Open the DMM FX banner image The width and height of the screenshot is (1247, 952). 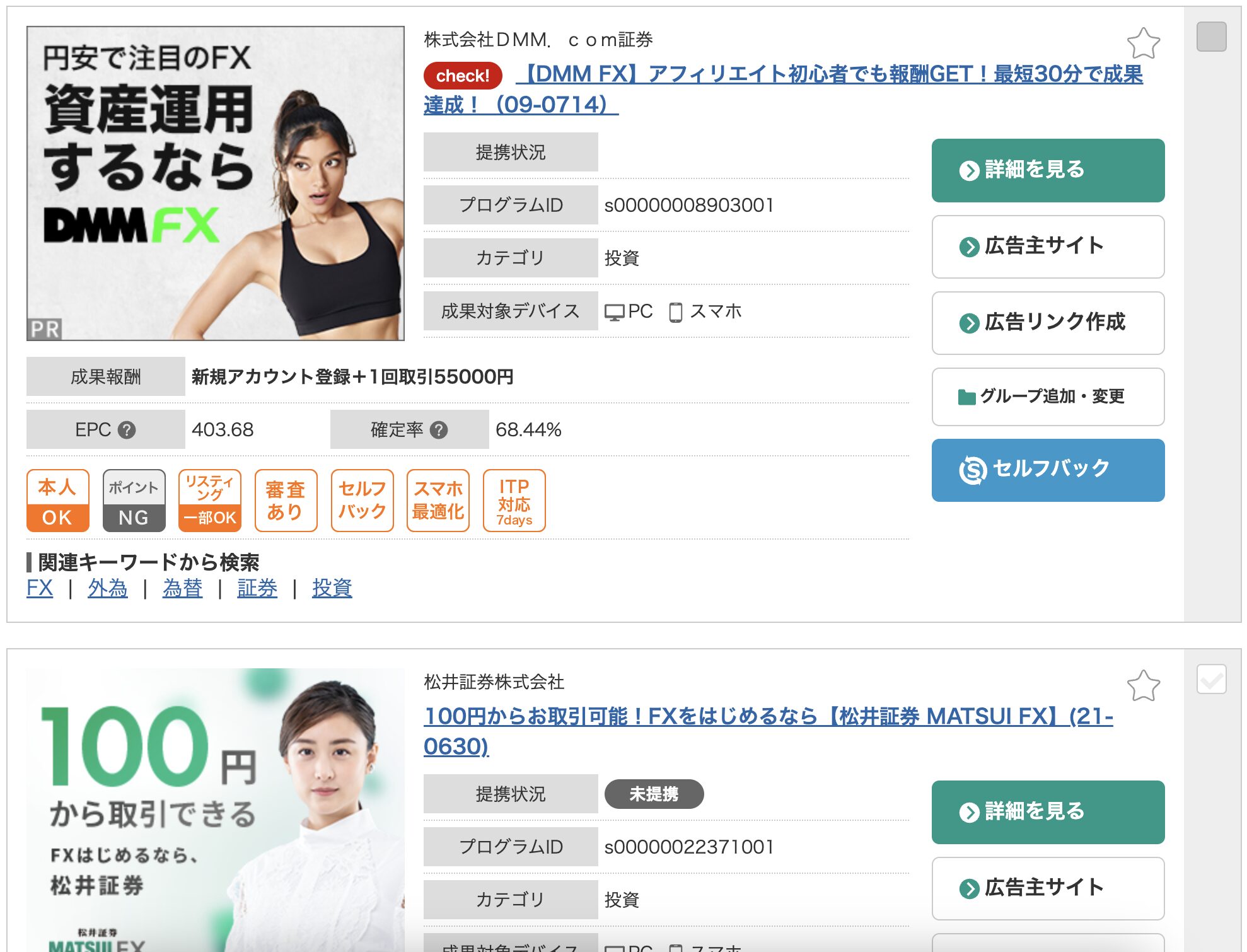[216, 183]
